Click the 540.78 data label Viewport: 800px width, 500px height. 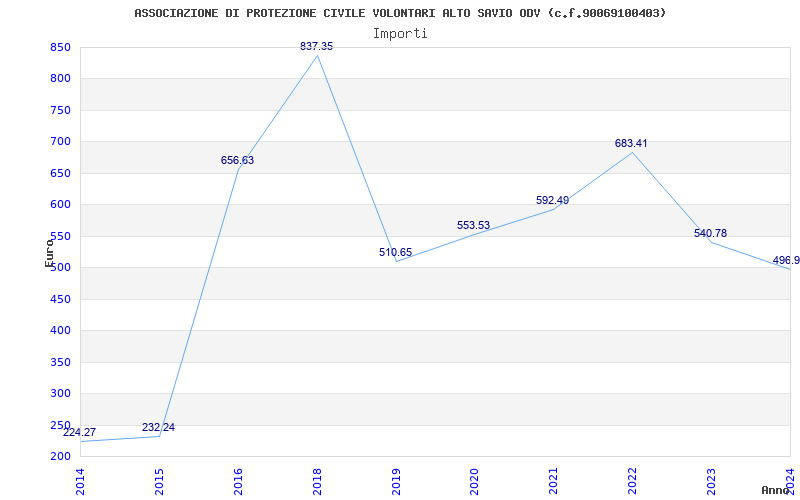coord(710,233)
